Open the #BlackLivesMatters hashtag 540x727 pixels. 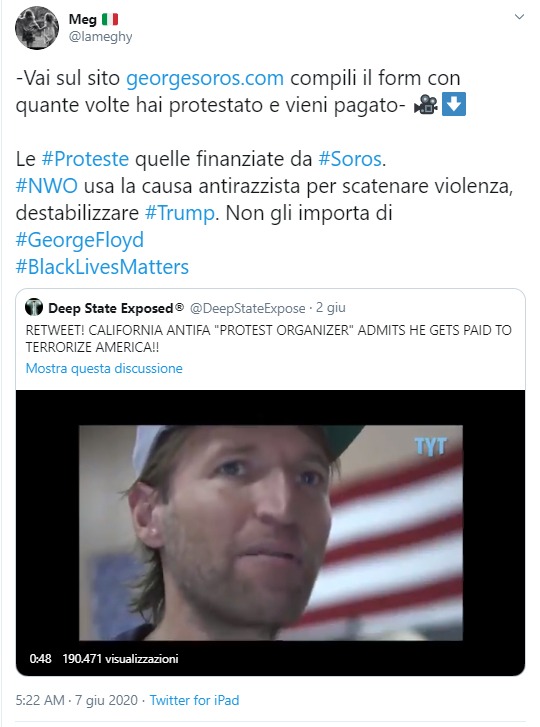pos(102,267)
